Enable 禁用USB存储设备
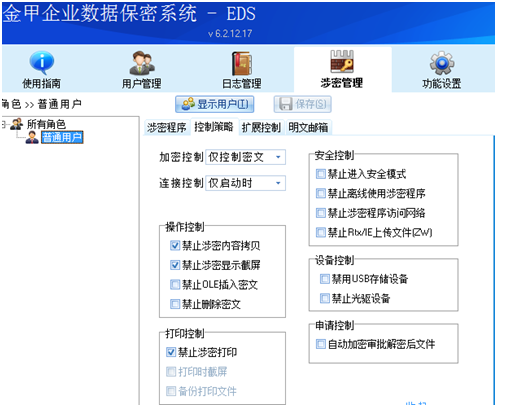This screenshot has width=507, height=412. click(325, 279)
